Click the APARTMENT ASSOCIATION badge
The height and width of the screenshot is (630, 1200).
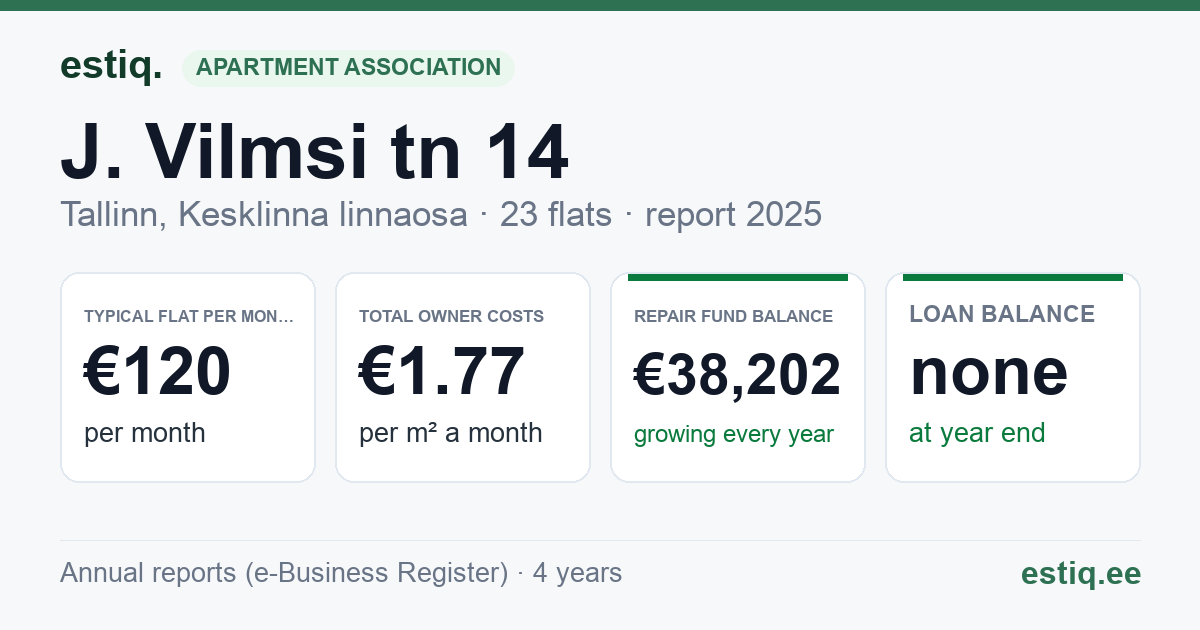[x=348, y=68]
